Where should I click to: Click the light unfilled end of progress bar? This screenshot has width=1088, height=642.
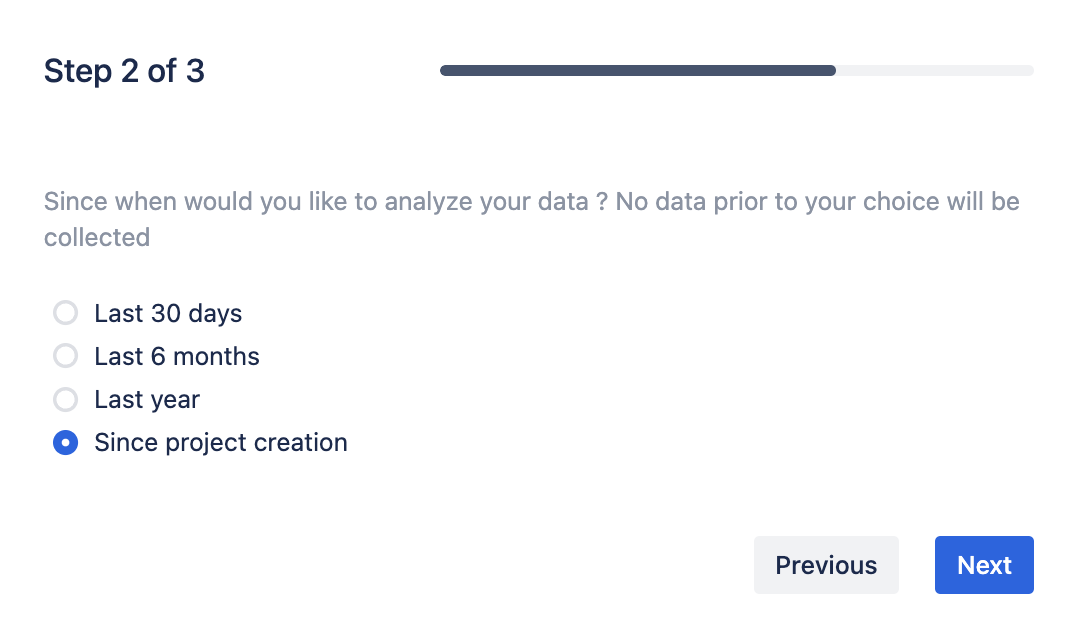point(936,71)
